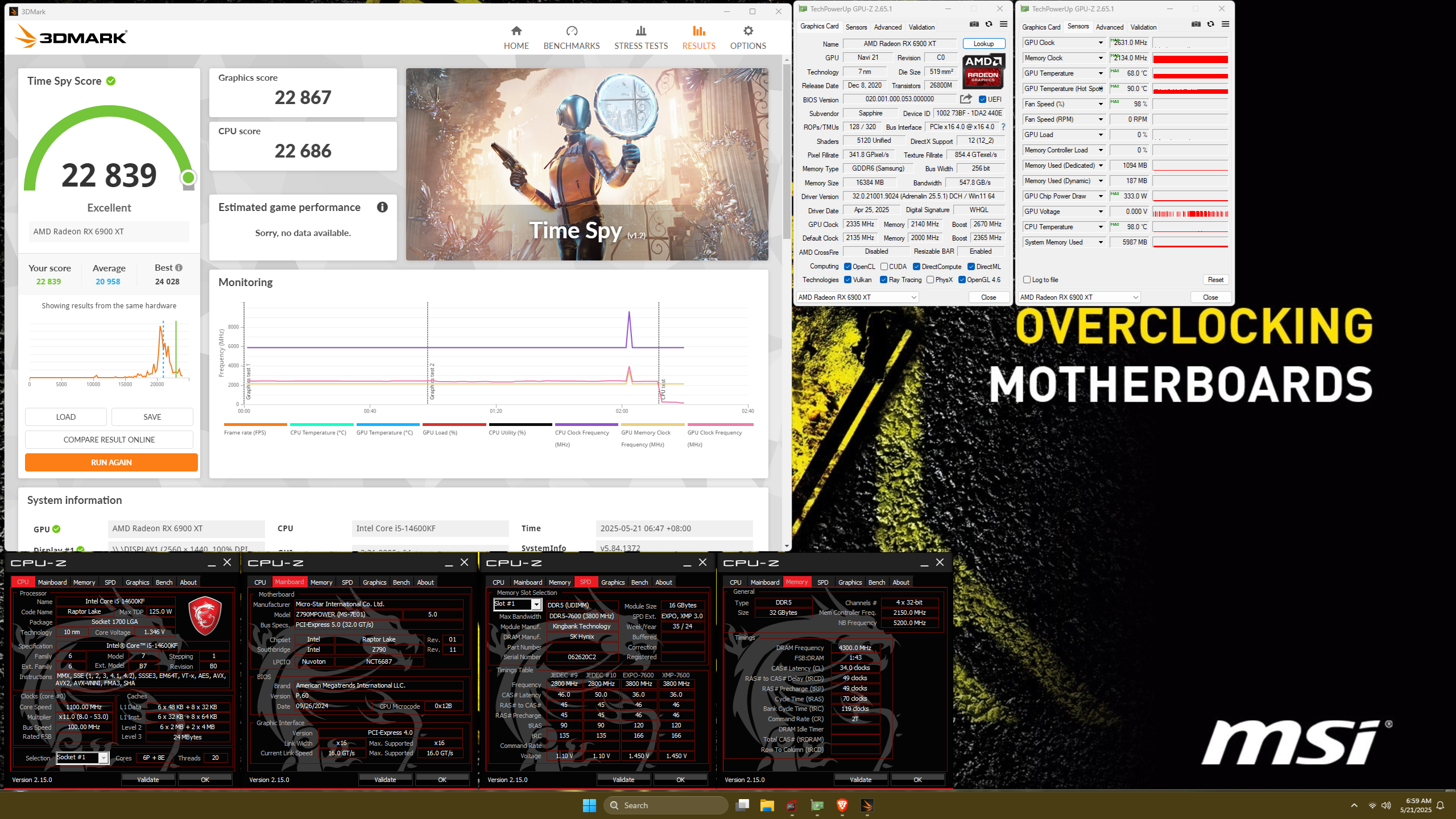The width and height of the screenshot is (1456, 819).
Task: Toggle the DirectML checkbox in GPU-Z
Action: click(971, 267)
